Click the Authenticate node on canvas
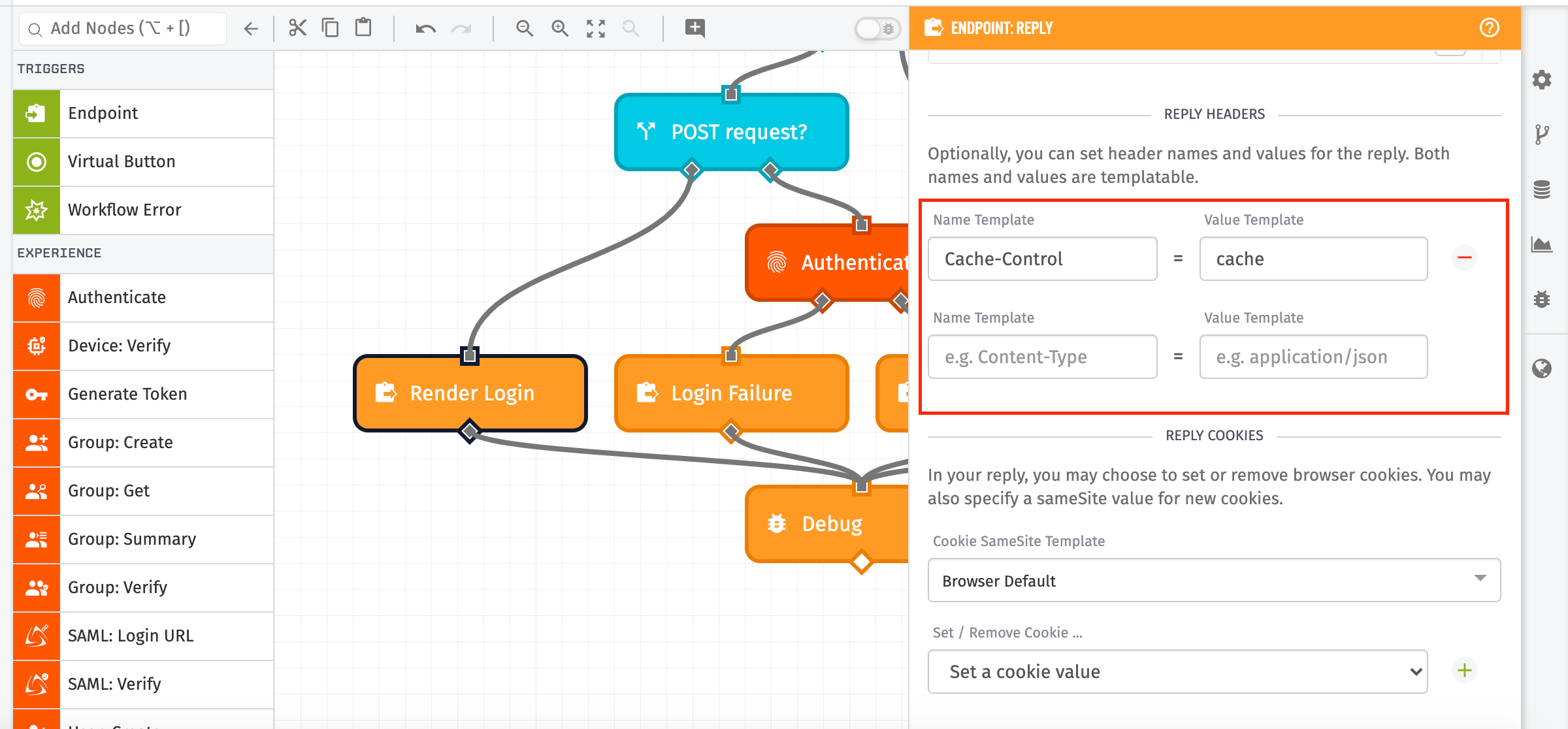The width and height of the screenshot is (1568, 729). tap(827, 263)
